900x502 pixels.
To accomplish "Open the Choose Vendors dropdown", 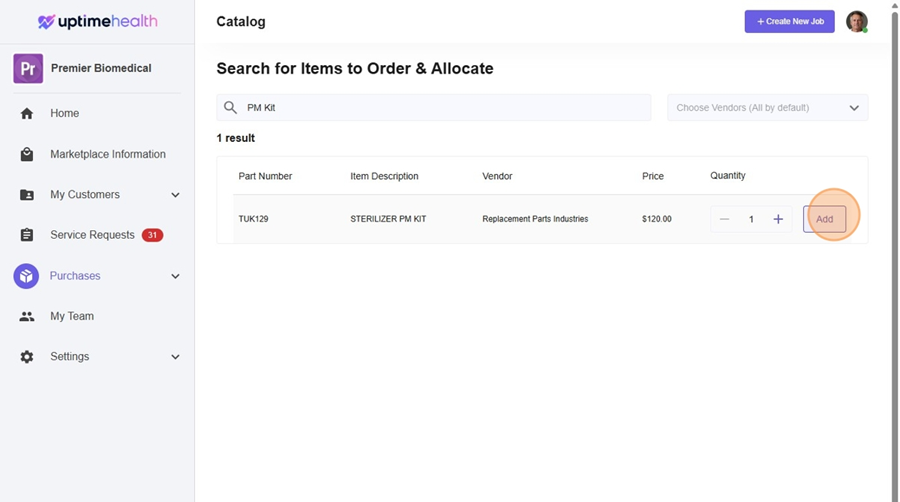I will pos(767,108).
